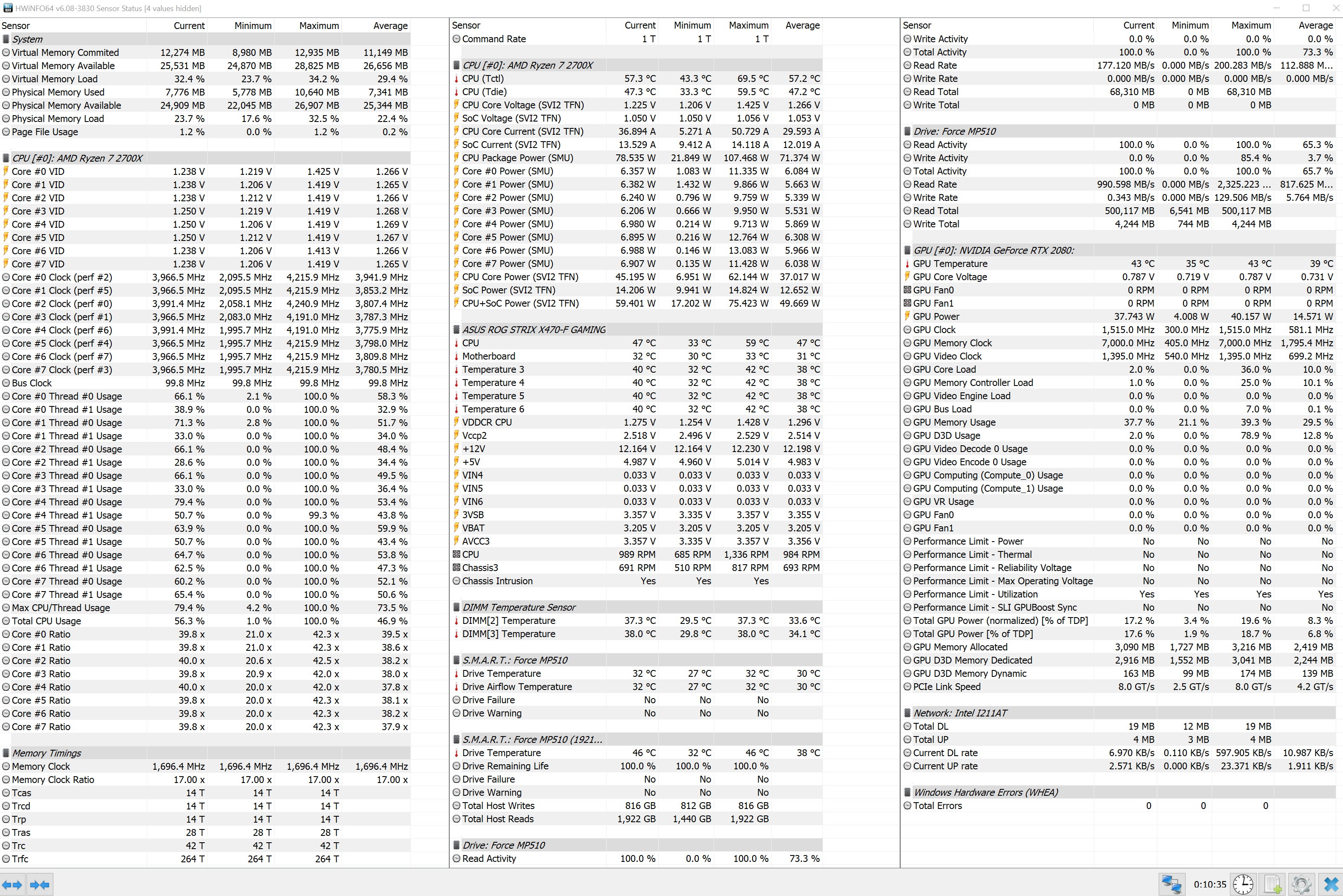1343x896 pixels.
Task: Click the Current column header in left panel
Action: (x=189, y=26)
